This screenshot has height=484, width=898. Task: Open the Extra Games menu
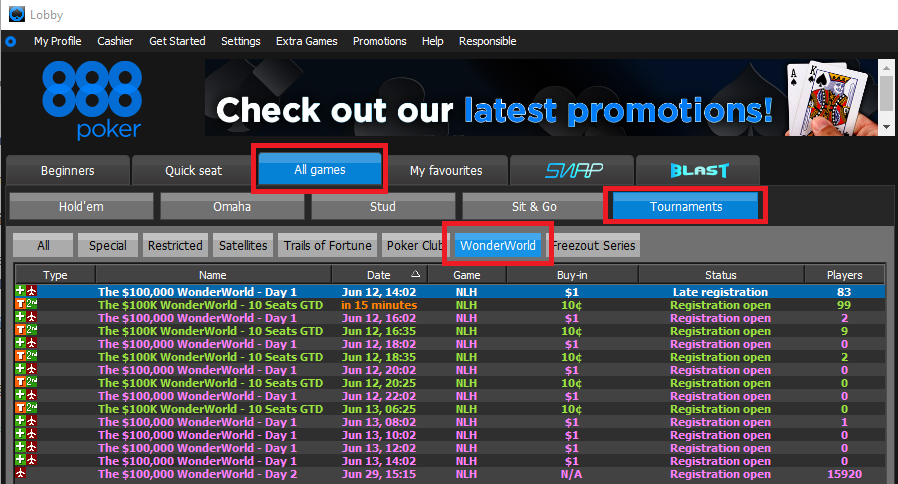click(x=306, y=41)
